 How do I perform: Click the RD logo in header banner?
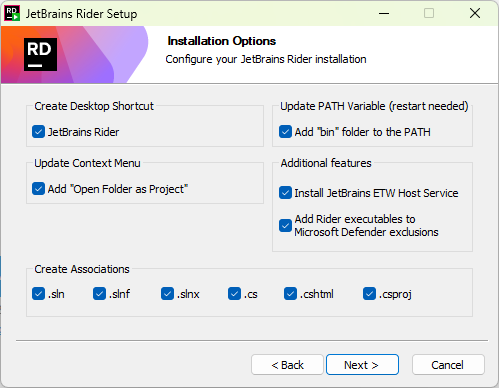40,54
